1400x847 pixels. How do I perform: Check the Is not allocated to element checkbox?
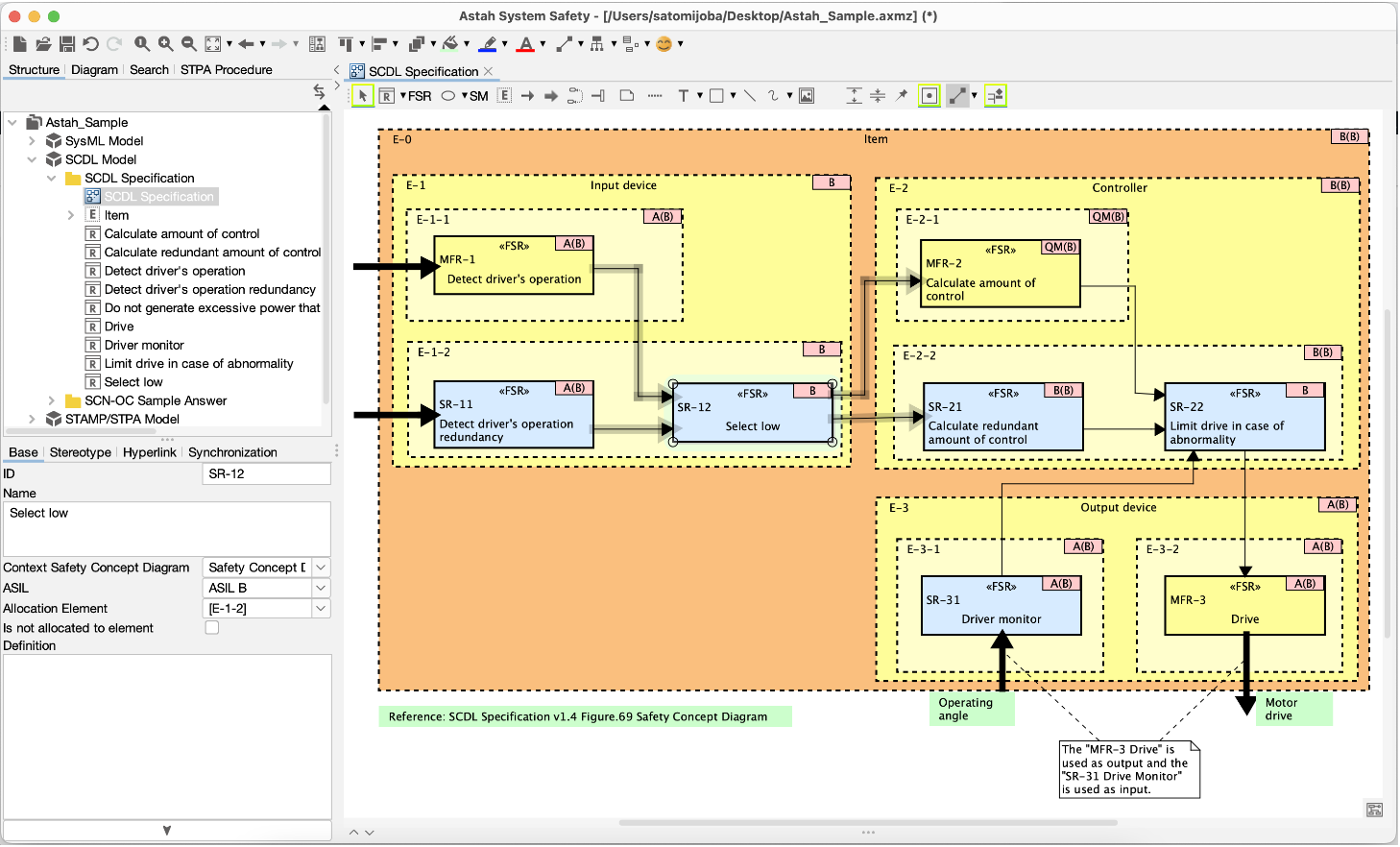click(x=210, y=627)
